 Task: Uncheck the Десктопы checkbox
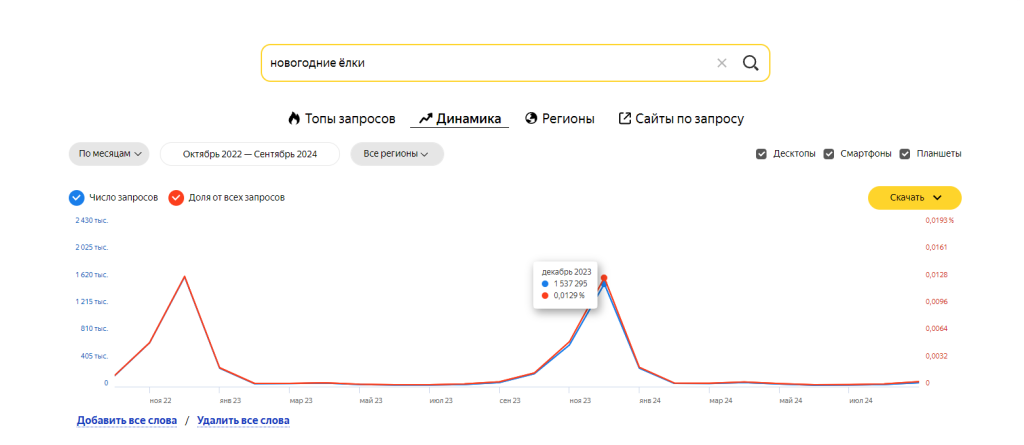(x=762, y=154)
